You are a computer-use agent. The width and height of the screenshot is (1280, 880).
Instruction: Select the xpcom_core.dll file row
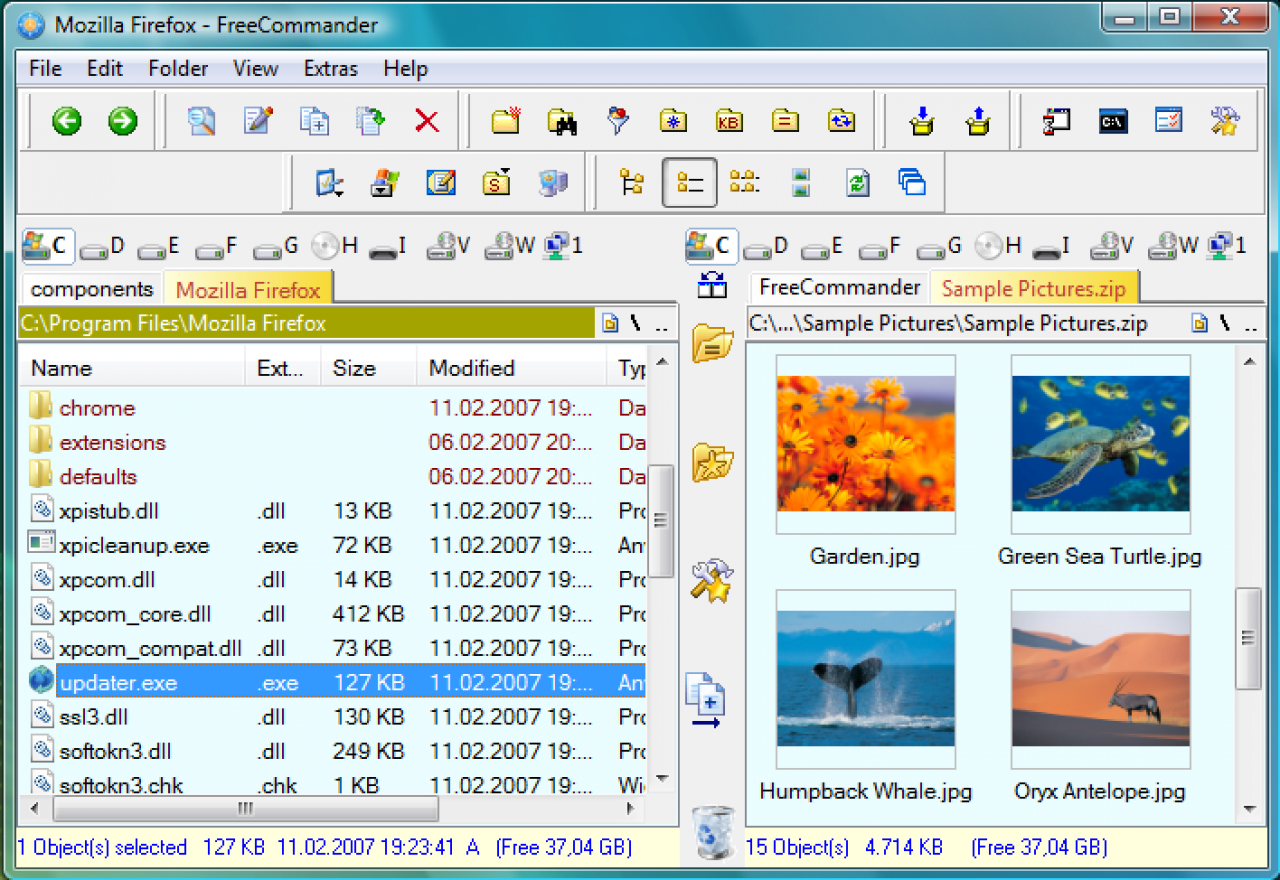(x=332, y=614)
